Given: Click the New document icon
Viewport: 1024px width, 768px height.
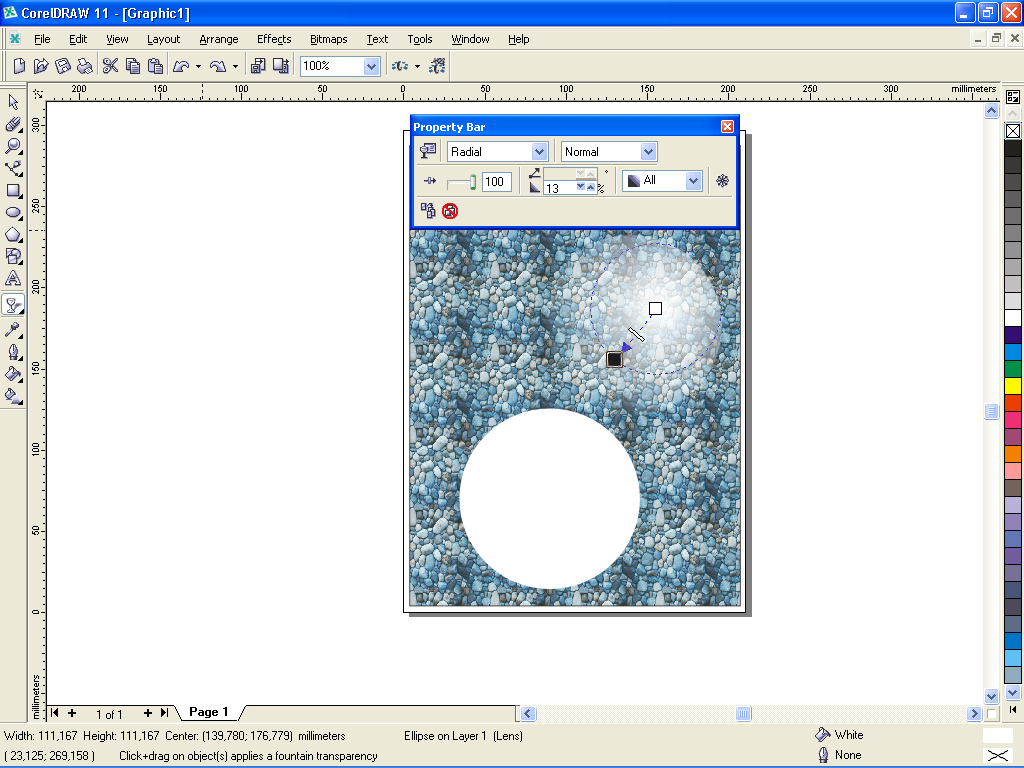Looking at the screenshot, I should 20,66.
